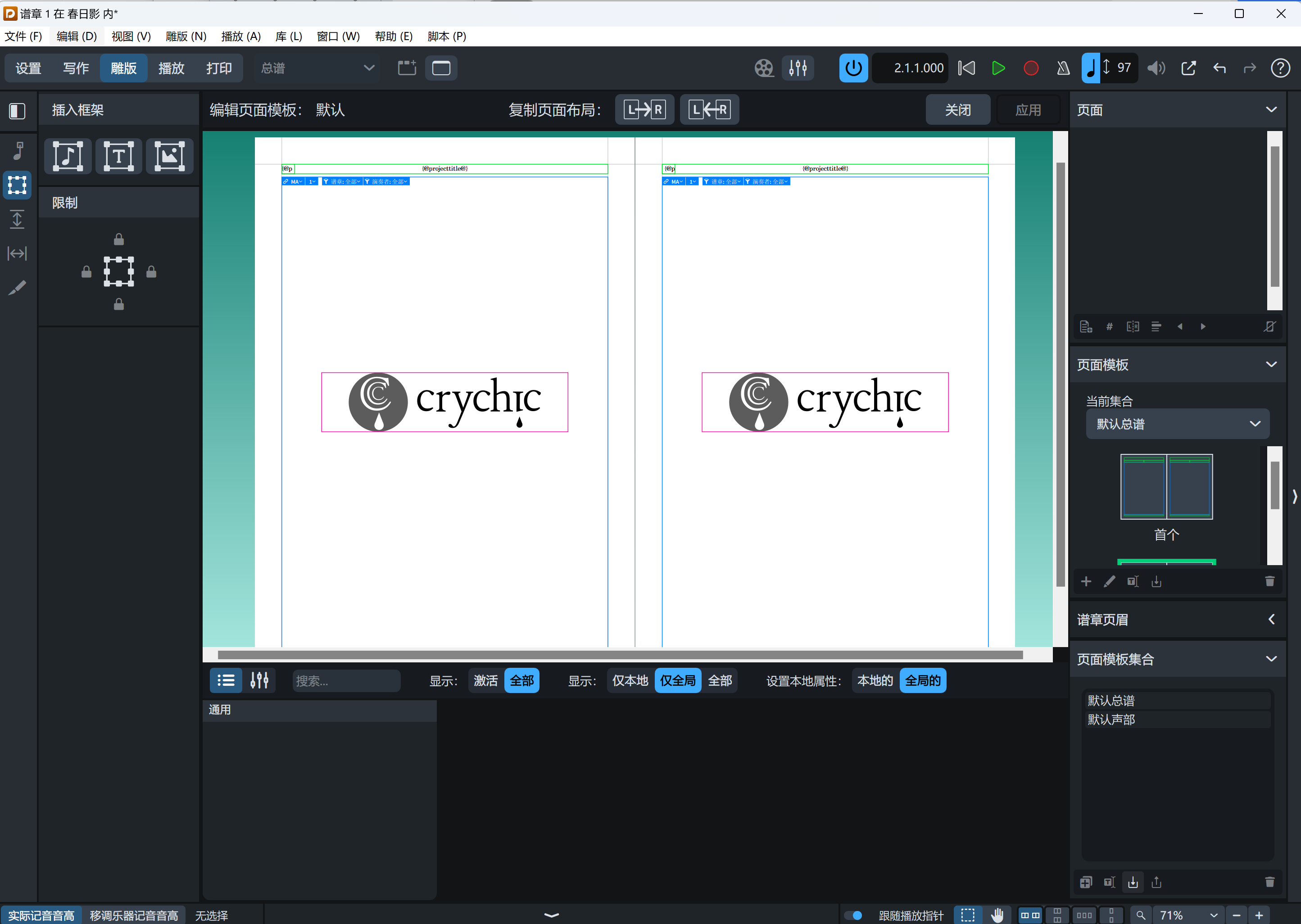Open the mixer panel
The height and width of the screenshot is (924, 1301).
[798, 68]
